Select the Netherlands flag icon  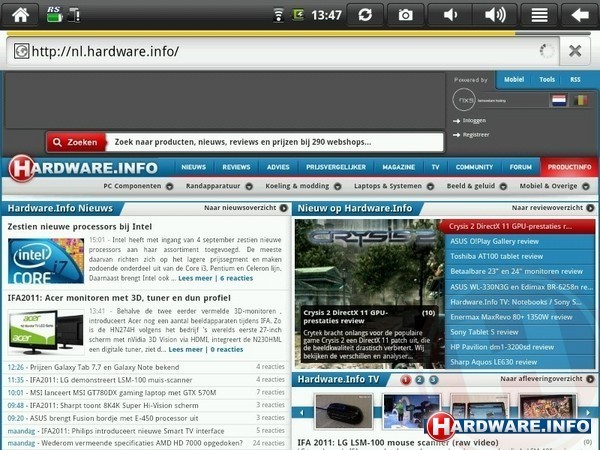[559, 101]
